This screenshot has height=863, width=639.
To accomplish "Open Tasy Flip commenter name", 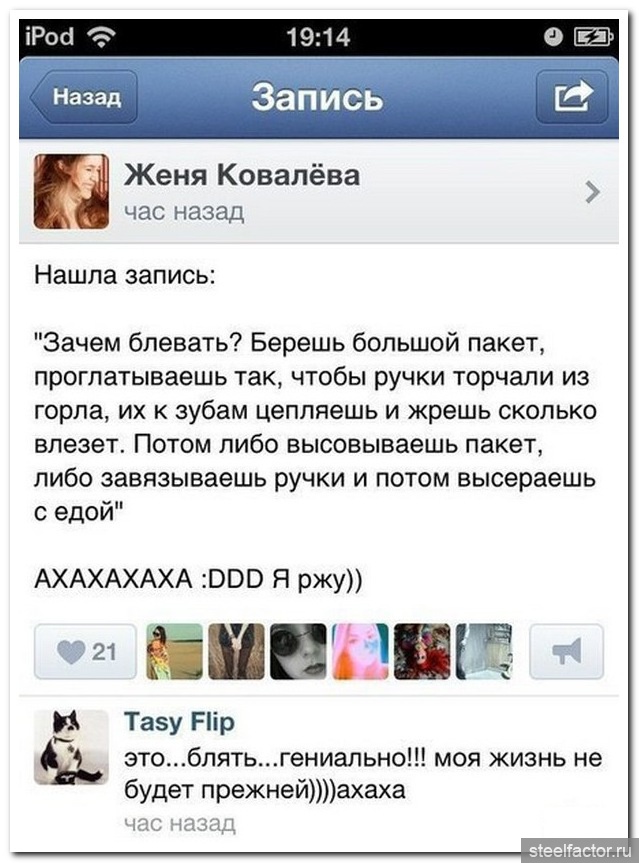I will pos(179,722).
